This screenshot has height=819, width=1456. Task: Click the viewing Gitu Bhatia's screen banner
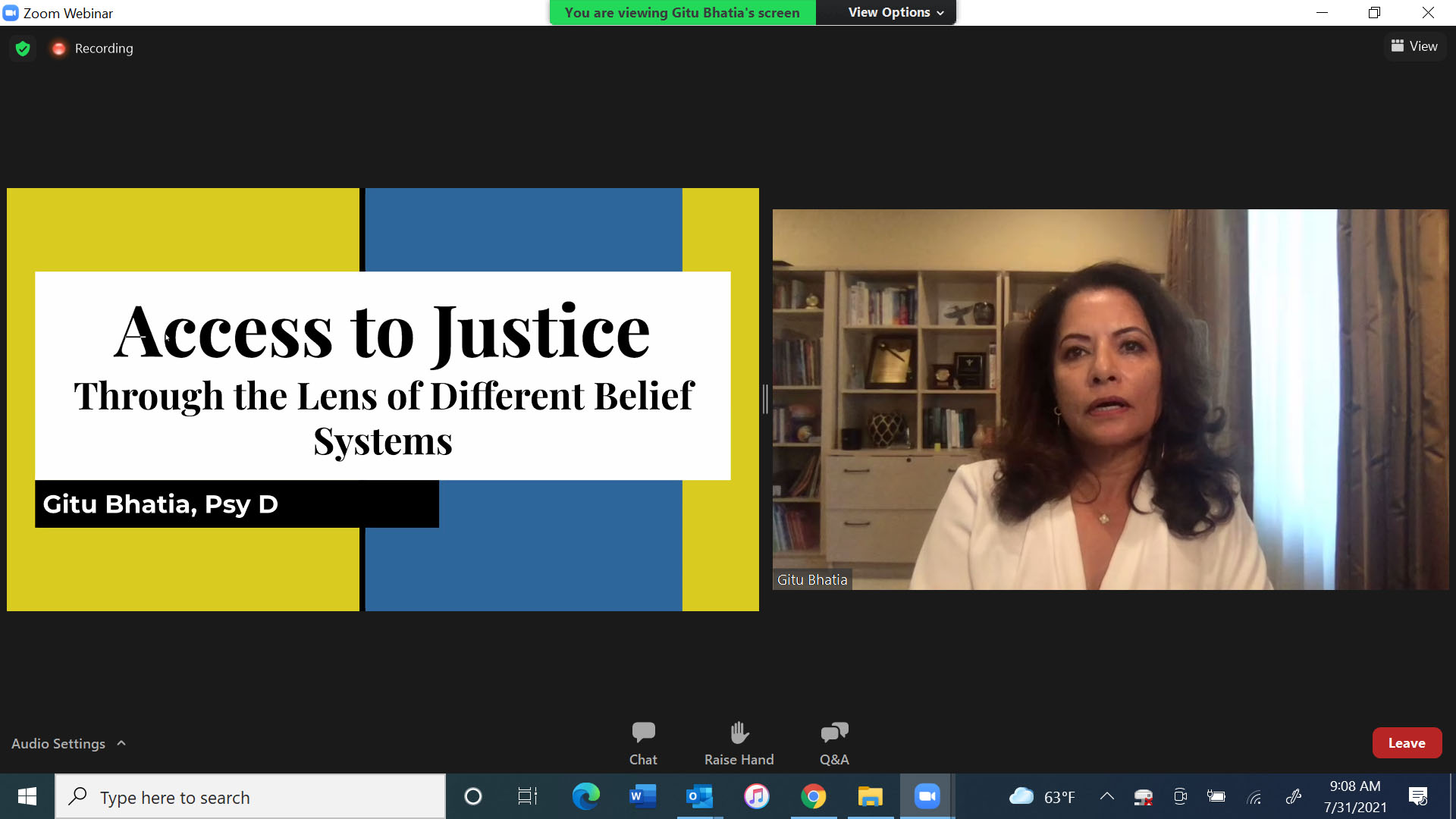point(682,12)
